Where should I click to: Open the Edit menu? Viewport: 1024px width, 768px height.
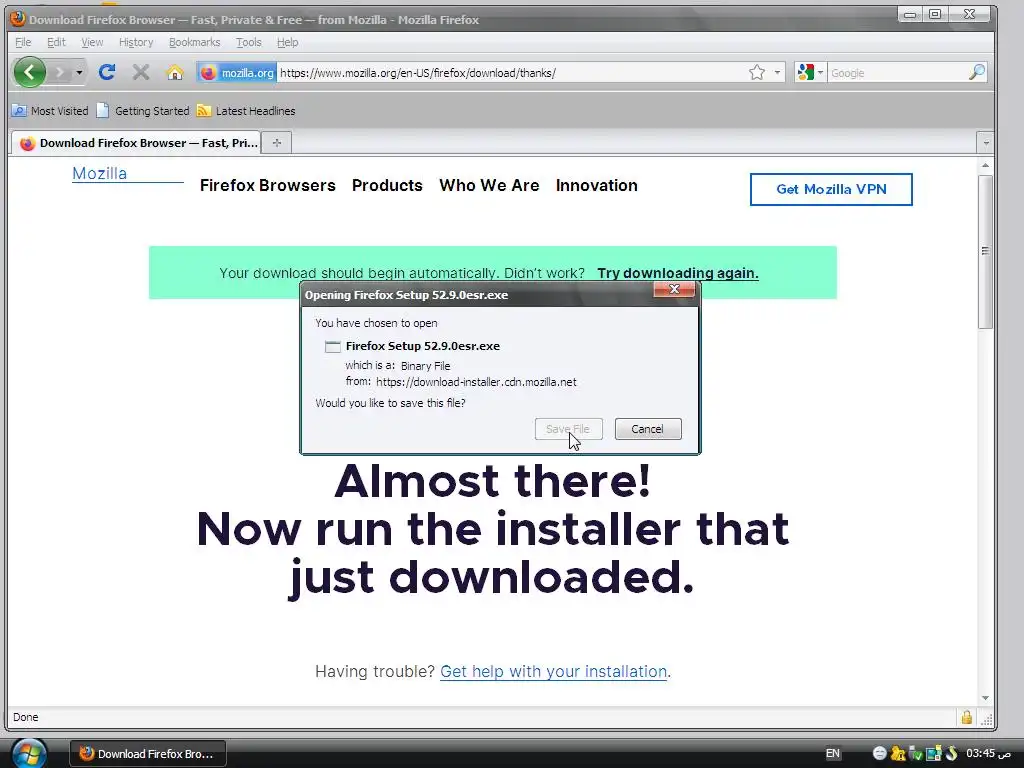(x=56, y=42)
